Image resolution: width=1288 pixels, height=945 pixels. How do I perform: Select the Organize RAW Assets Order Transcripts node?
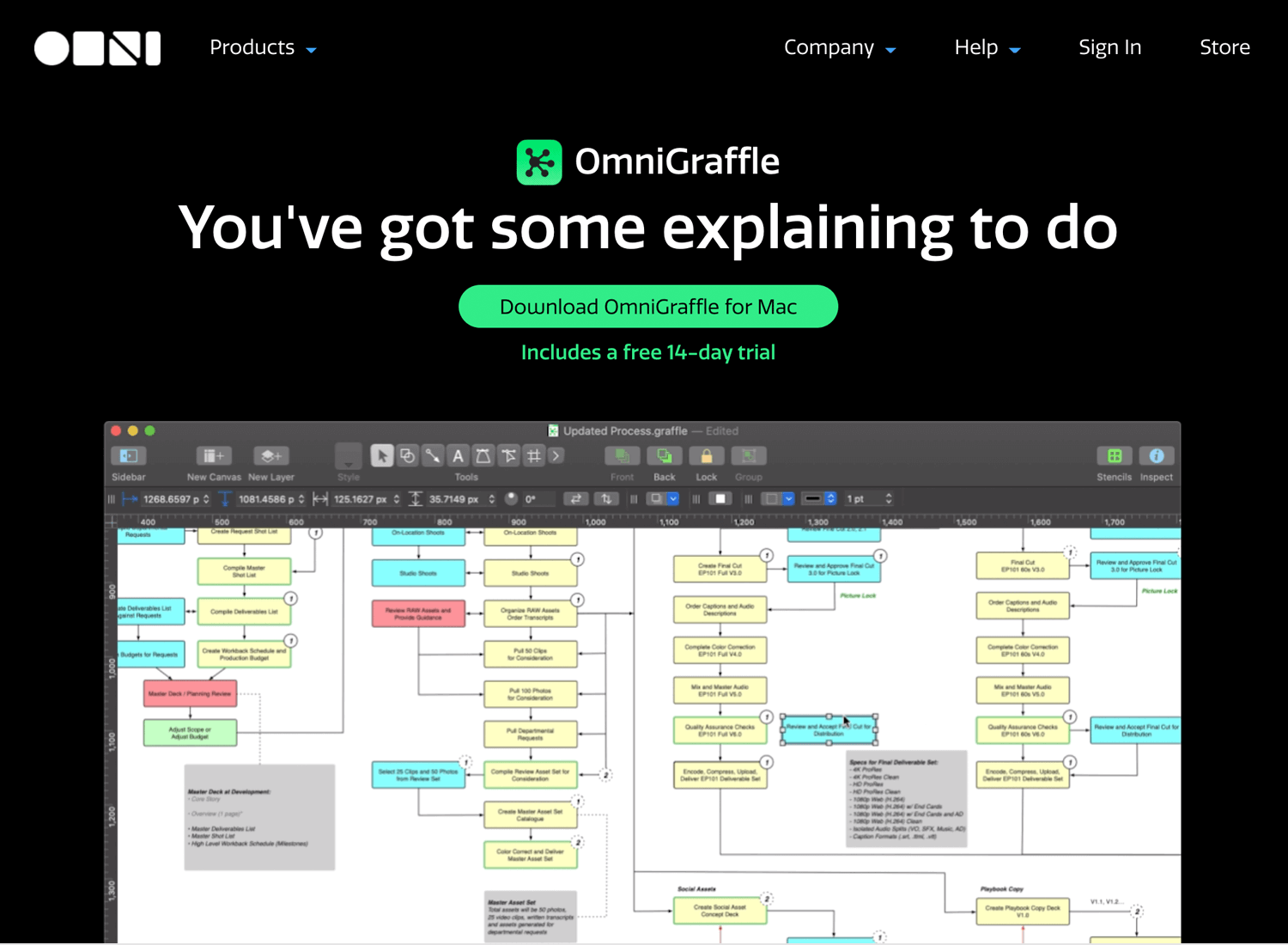(531, 613)
